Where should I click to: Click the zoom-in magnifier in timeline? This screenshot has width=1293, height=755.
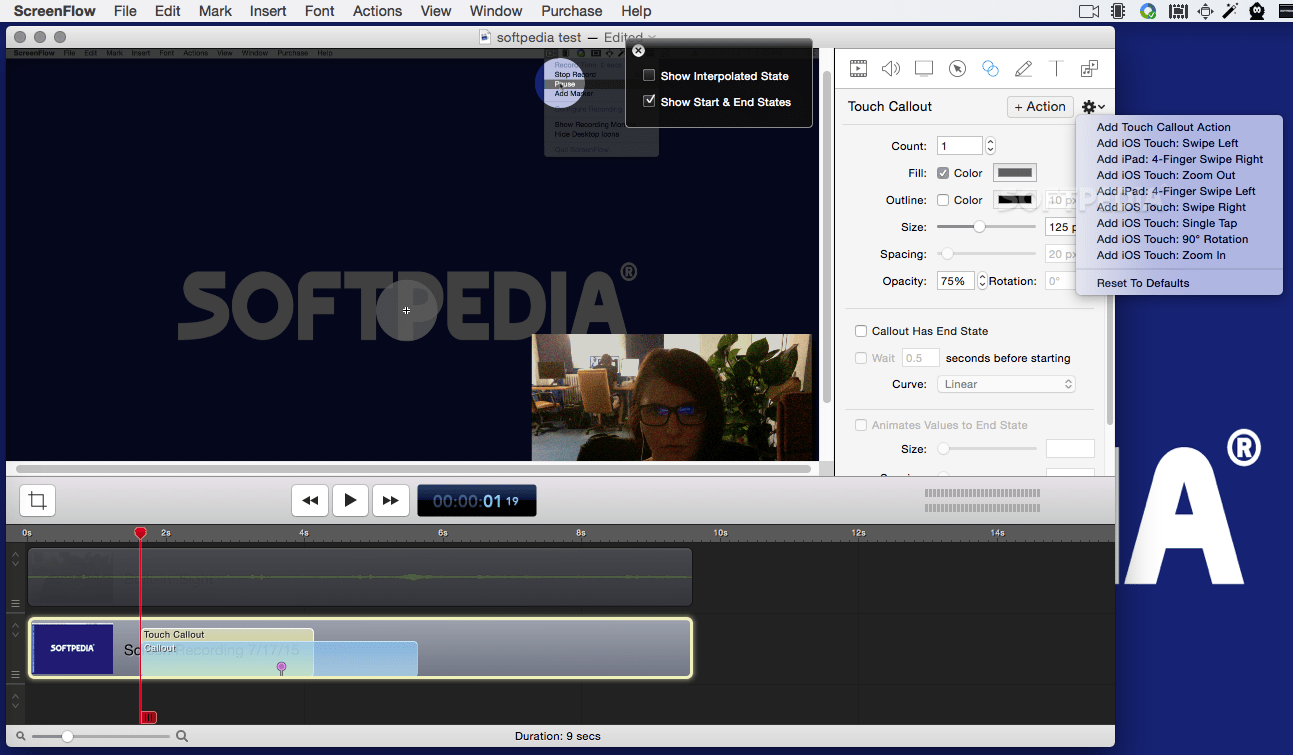point(182,736)
